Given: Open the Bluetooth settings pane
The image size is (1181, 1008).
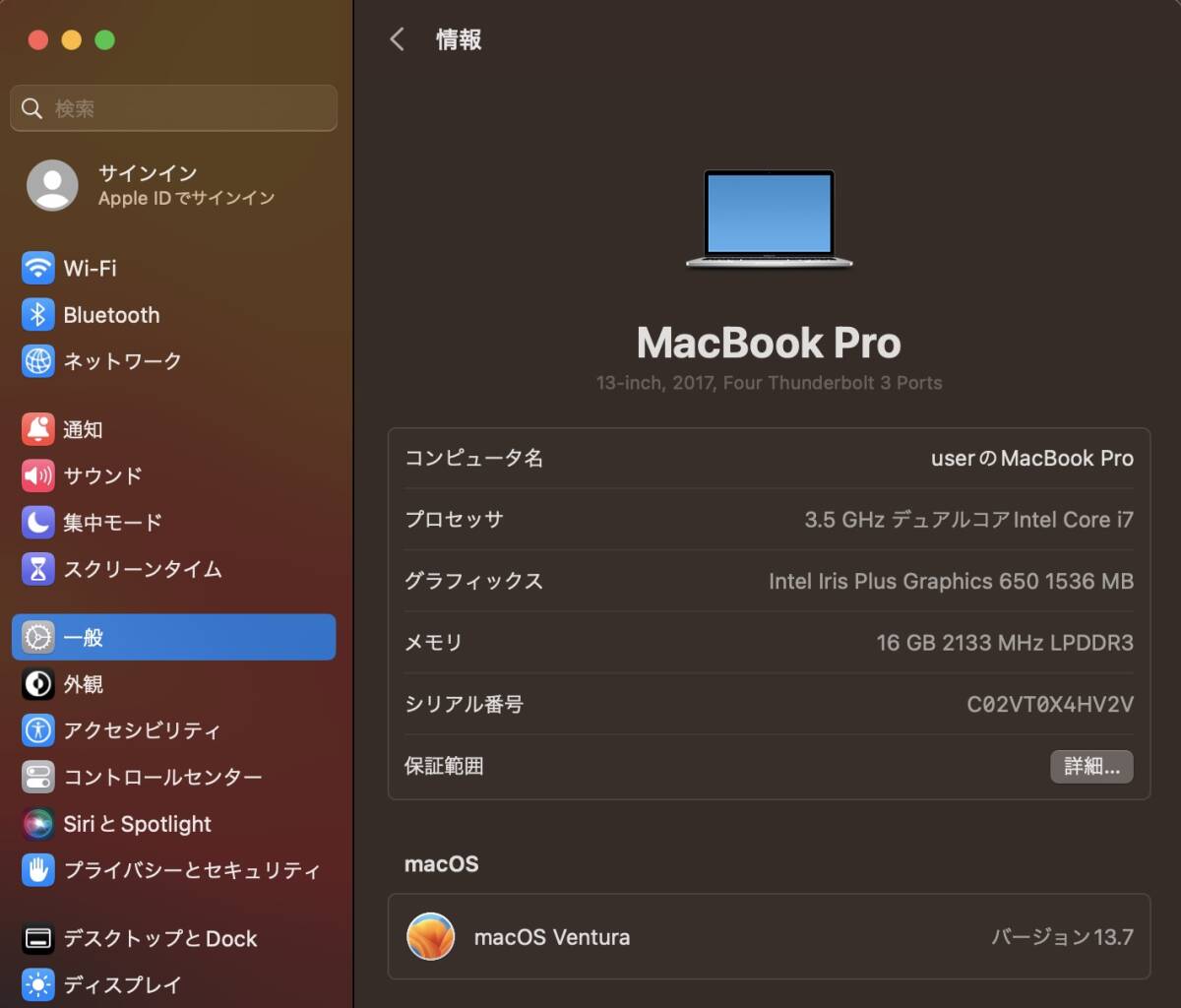Looking at the screenshot, I should [173, 315].
